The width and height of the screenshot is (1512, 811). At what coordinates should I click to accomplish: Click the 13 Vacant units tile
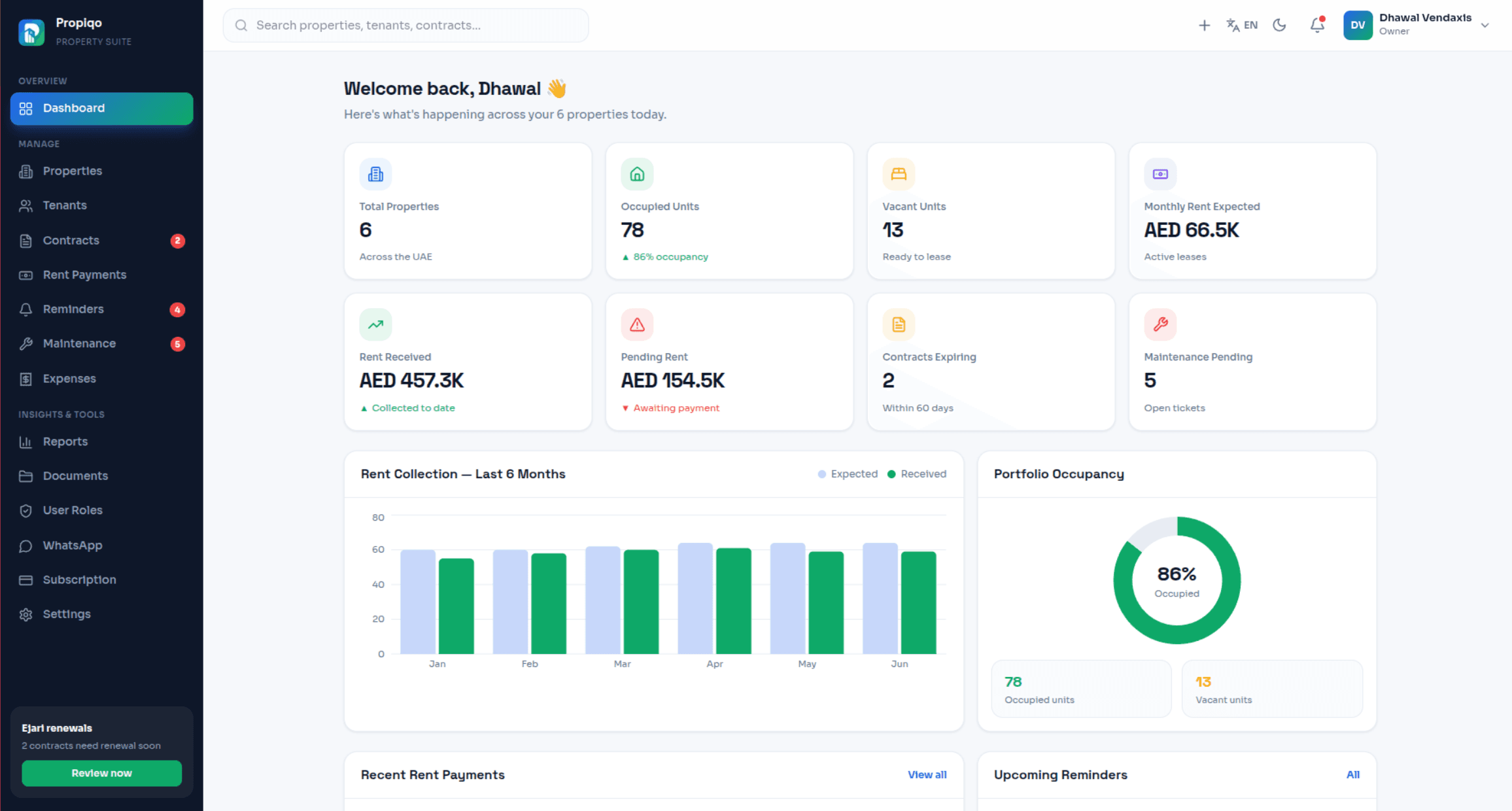1272,689
